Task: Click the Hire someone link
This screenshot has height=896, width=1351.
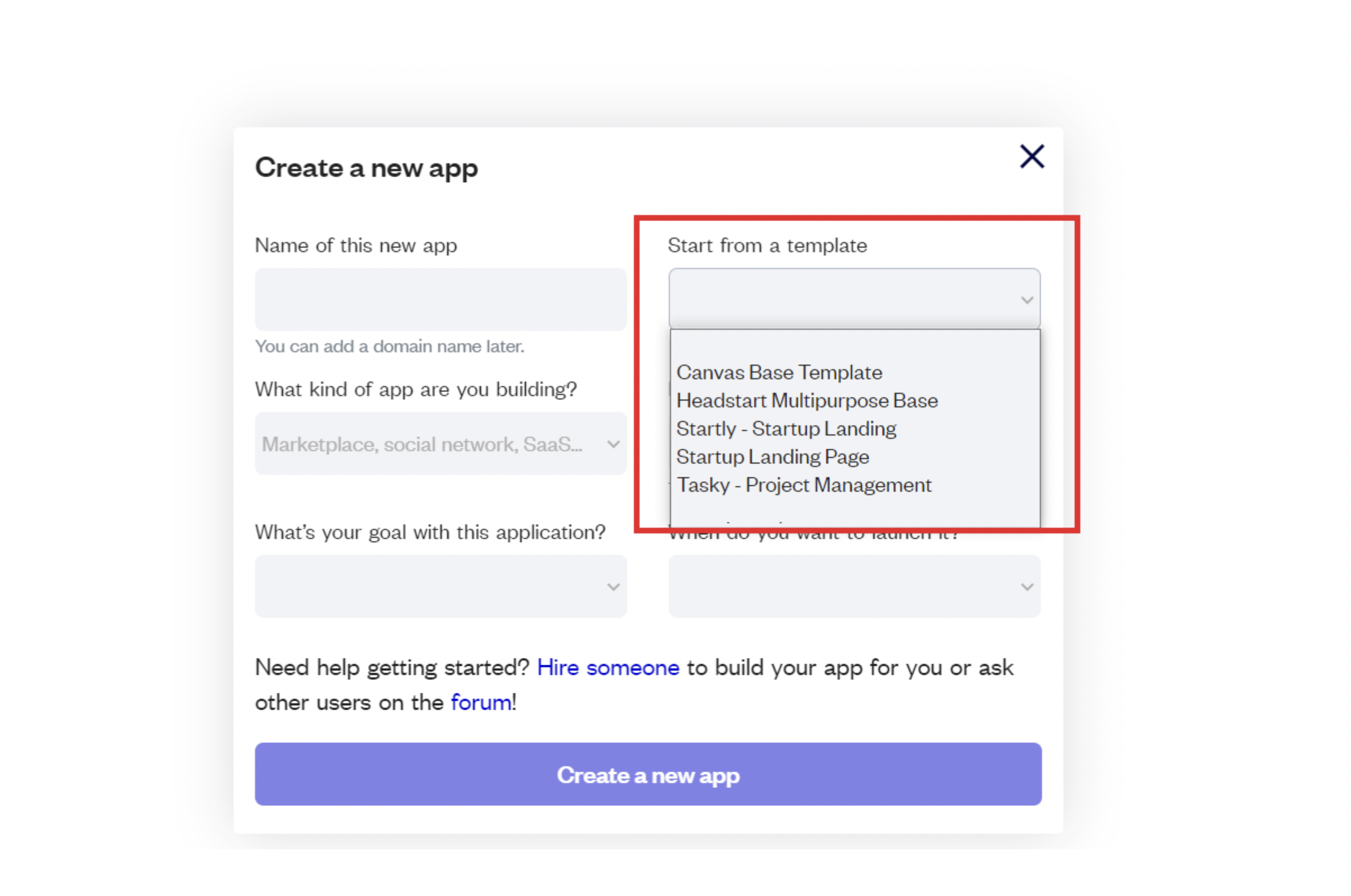Action: coord(607,667)
